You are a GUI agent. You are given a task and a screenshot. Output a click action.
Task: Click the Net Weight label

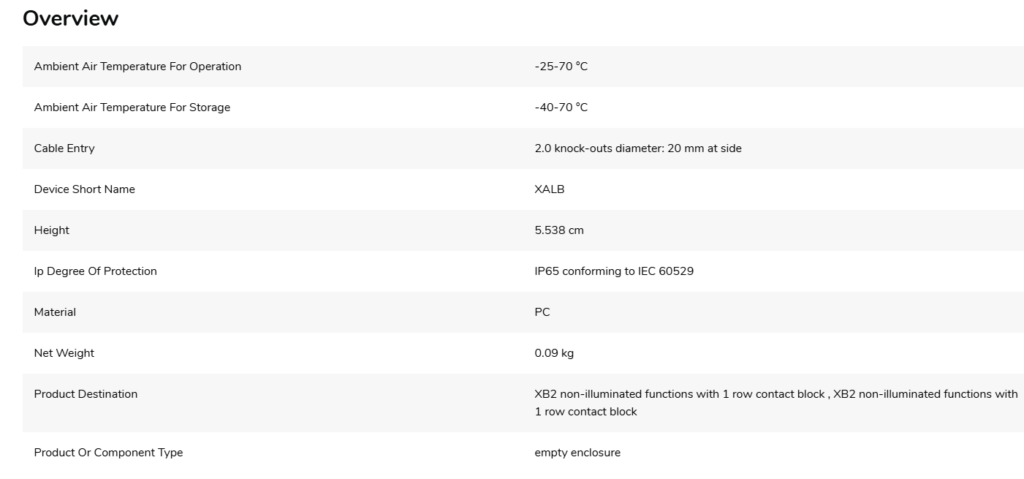pyautogui.click(x=63, y=353)
